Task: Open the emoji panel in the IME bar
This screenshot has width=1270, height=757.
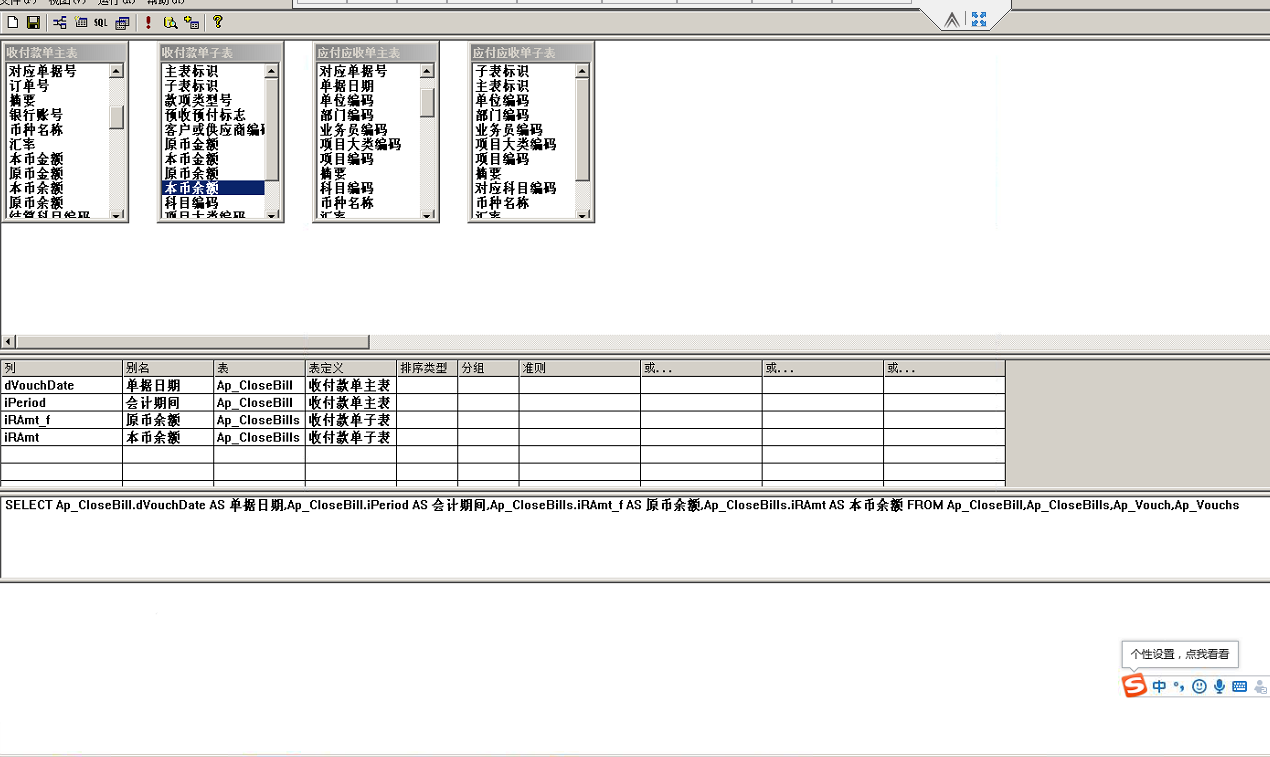Action: [1200, 687]
